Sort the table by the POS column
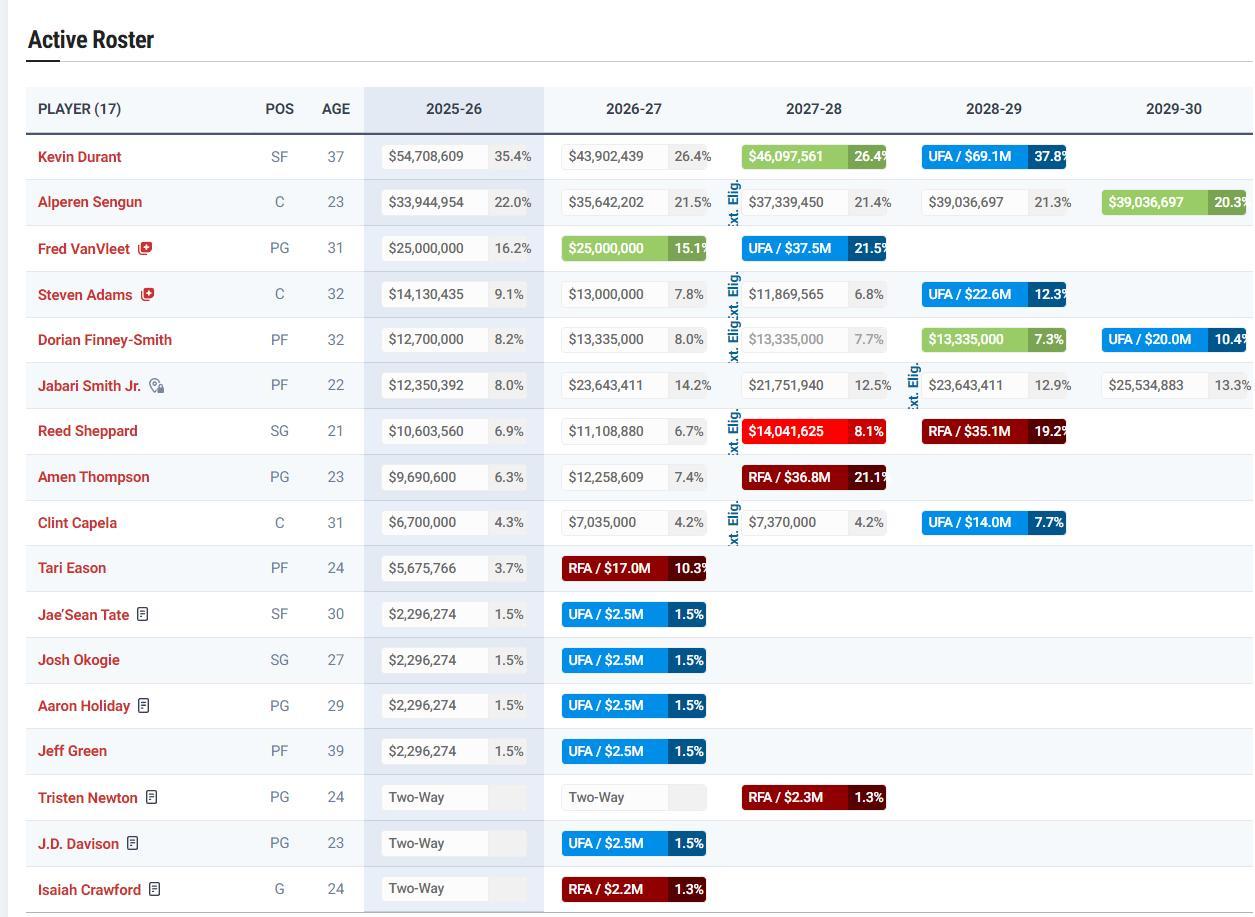Screen dimensions: 1255x917 pos(279,109)
